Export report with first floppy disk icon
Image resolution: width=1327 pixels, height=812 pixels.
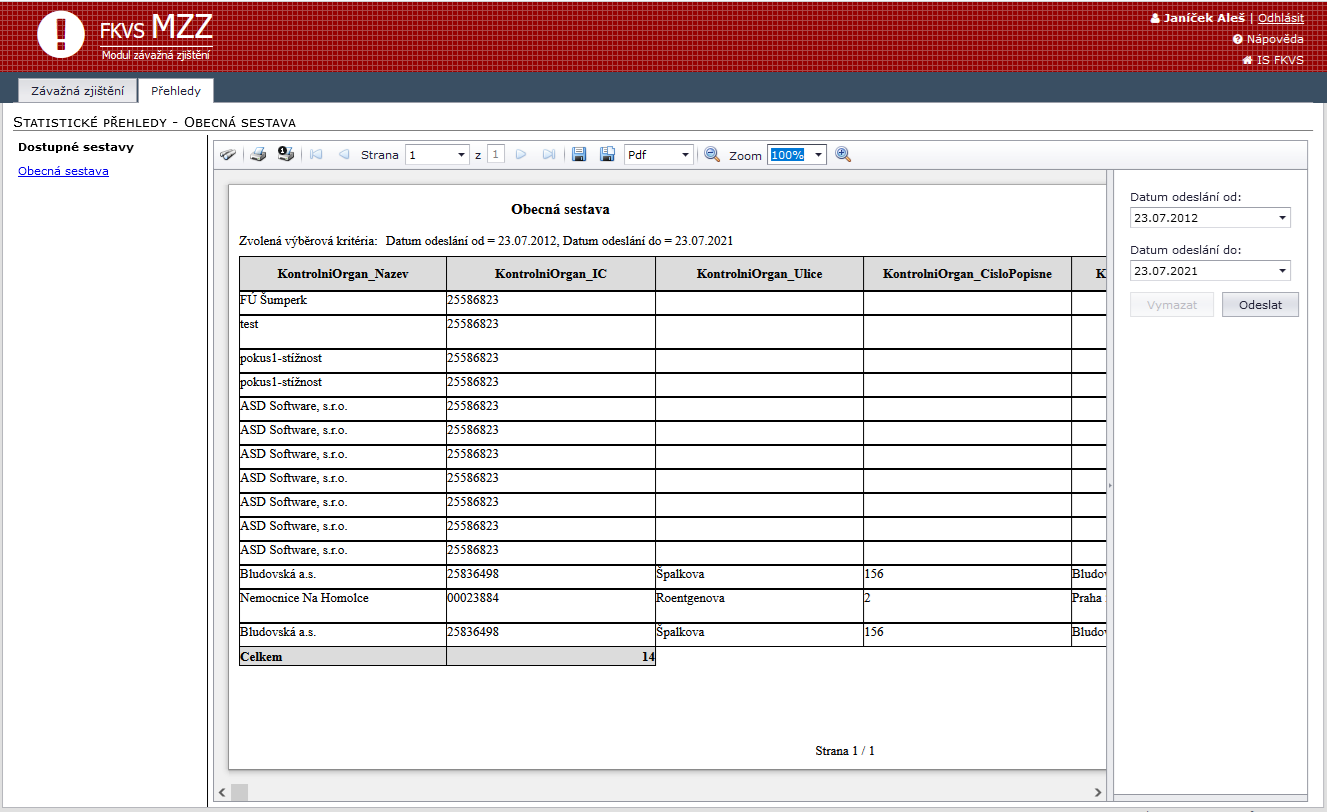click(579, 155)
